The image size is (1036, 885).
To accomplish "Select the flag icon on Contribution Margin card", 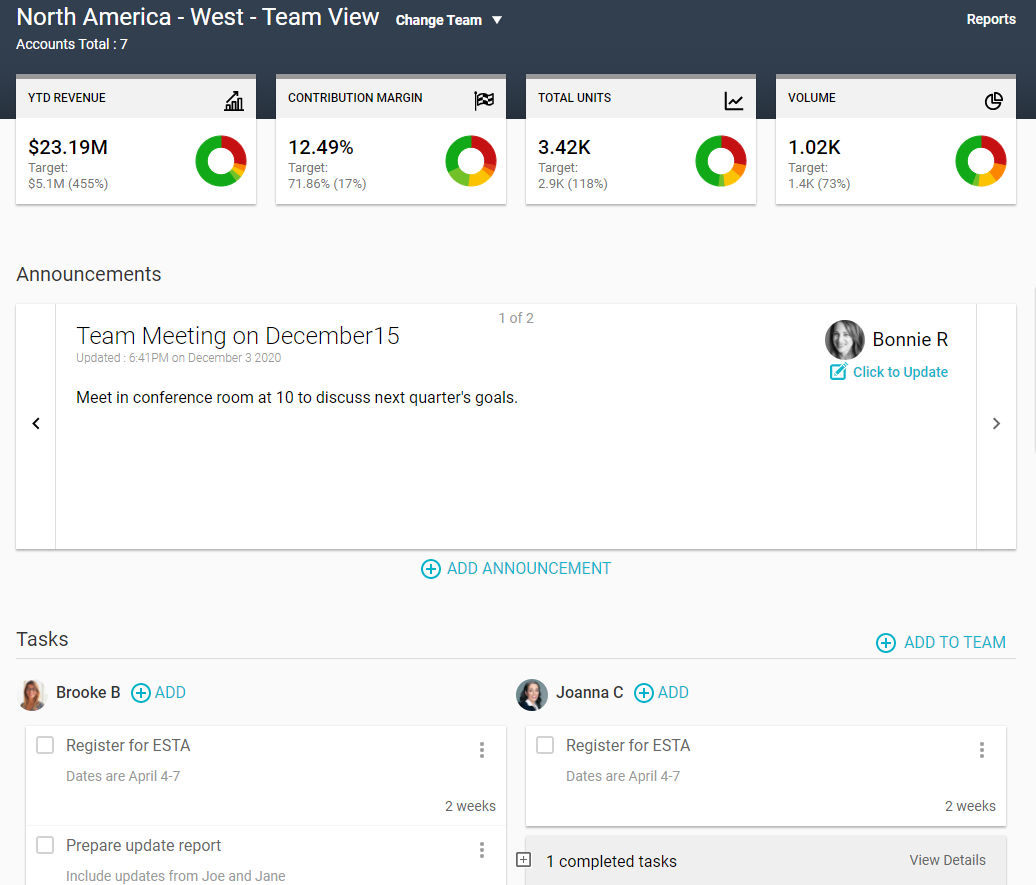I will coord(485,100).
